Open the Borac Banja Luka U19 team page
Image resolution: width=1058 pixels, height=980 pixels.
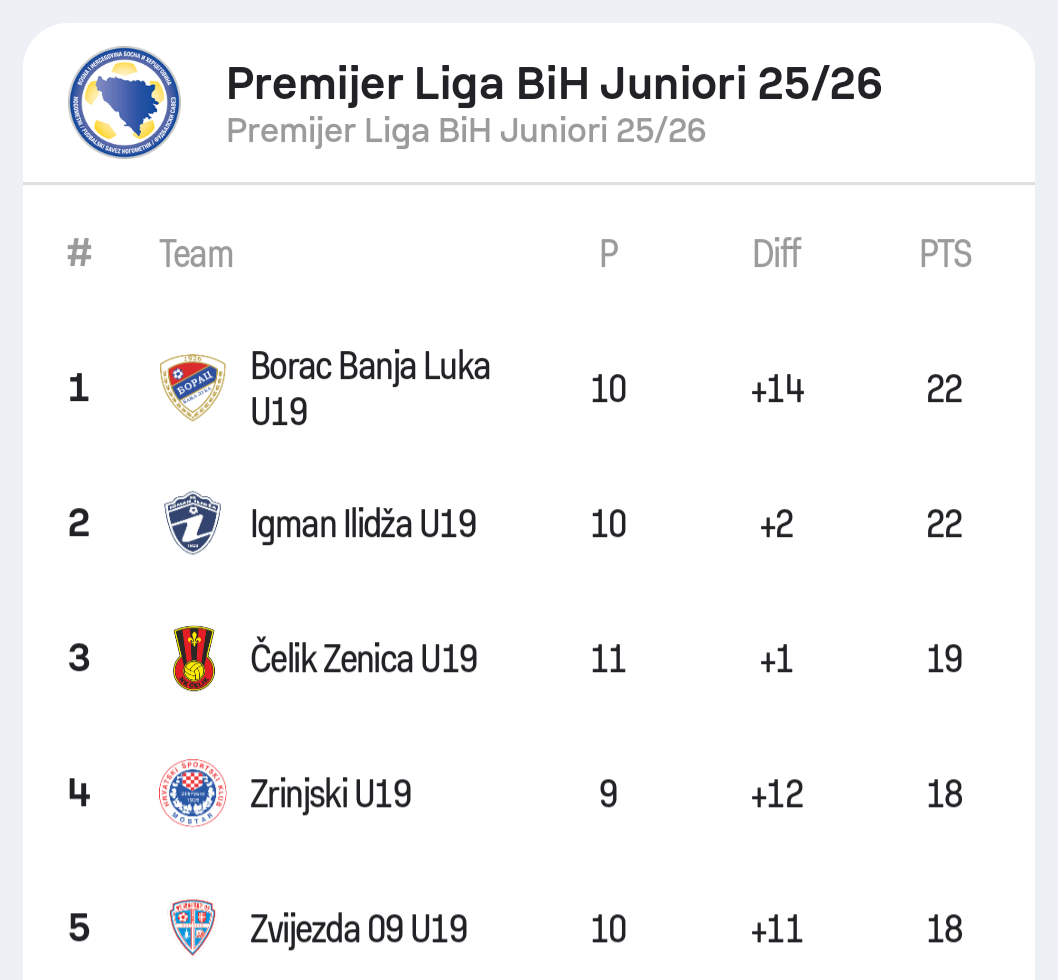pos(370,389)
